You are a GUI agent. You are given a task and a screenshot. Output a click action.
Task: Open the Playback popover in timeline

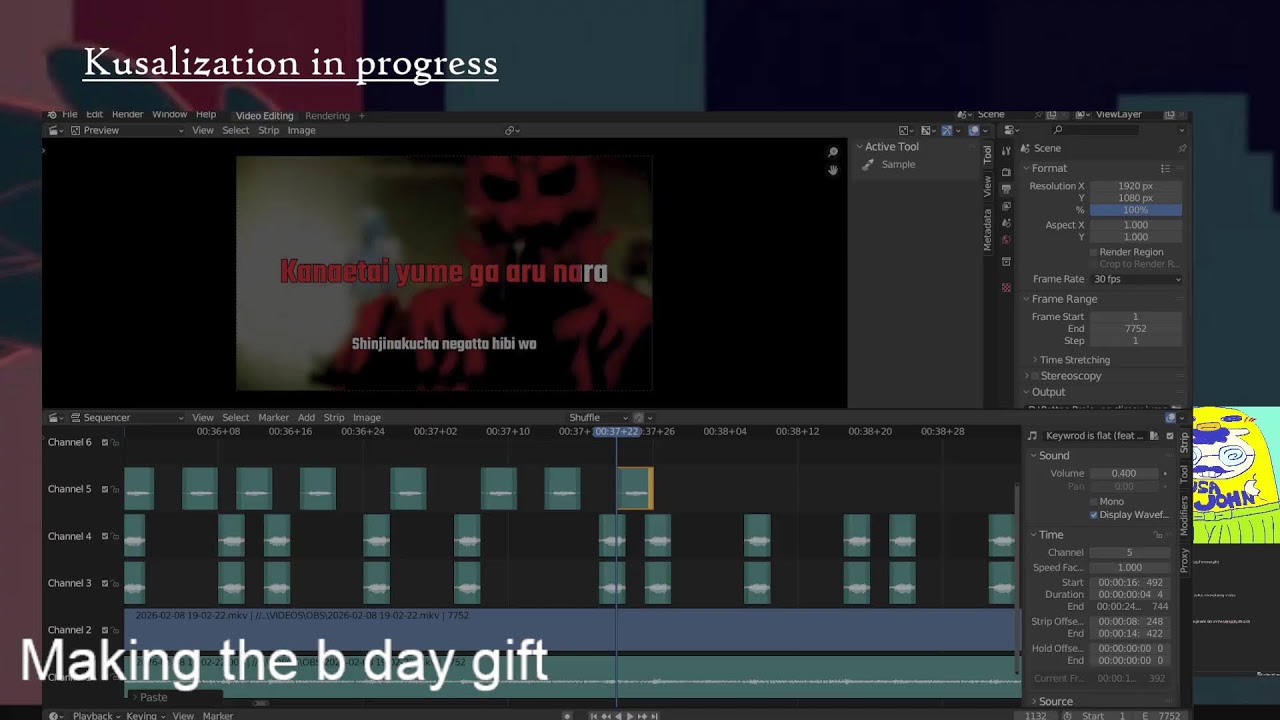(x=97, y=716)
